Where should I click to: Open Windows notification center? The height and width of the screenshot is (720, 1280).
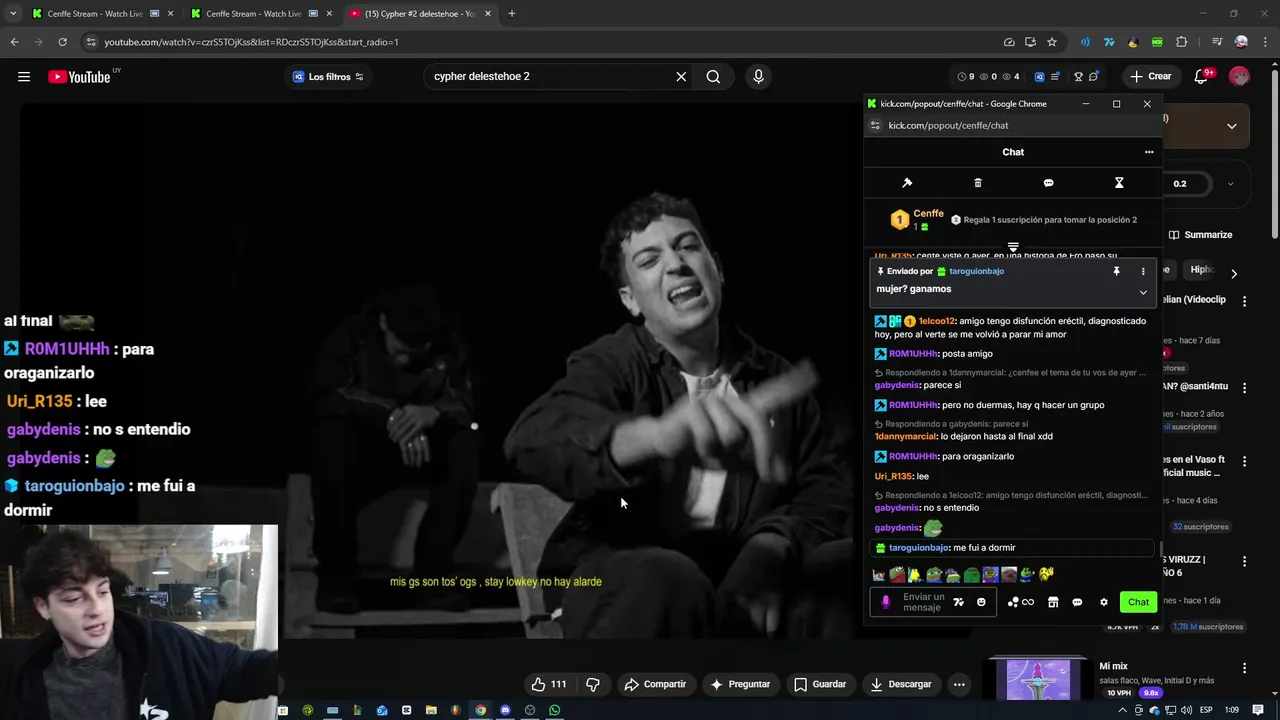1257,710
